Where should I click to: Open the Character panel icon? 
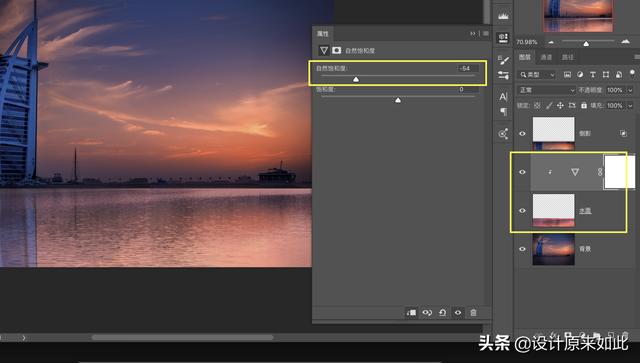coord(503,97)
